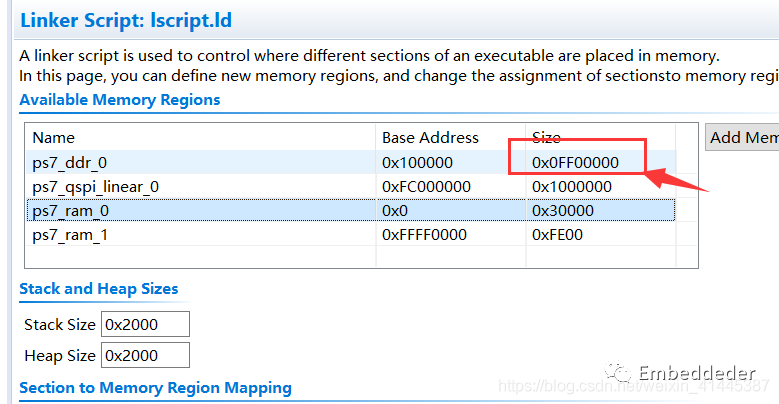Viewport: 779px width, 404px height.
Task: Click the ps7_ram_1 base address 0xFFFF0000
Action: [424, 235]
